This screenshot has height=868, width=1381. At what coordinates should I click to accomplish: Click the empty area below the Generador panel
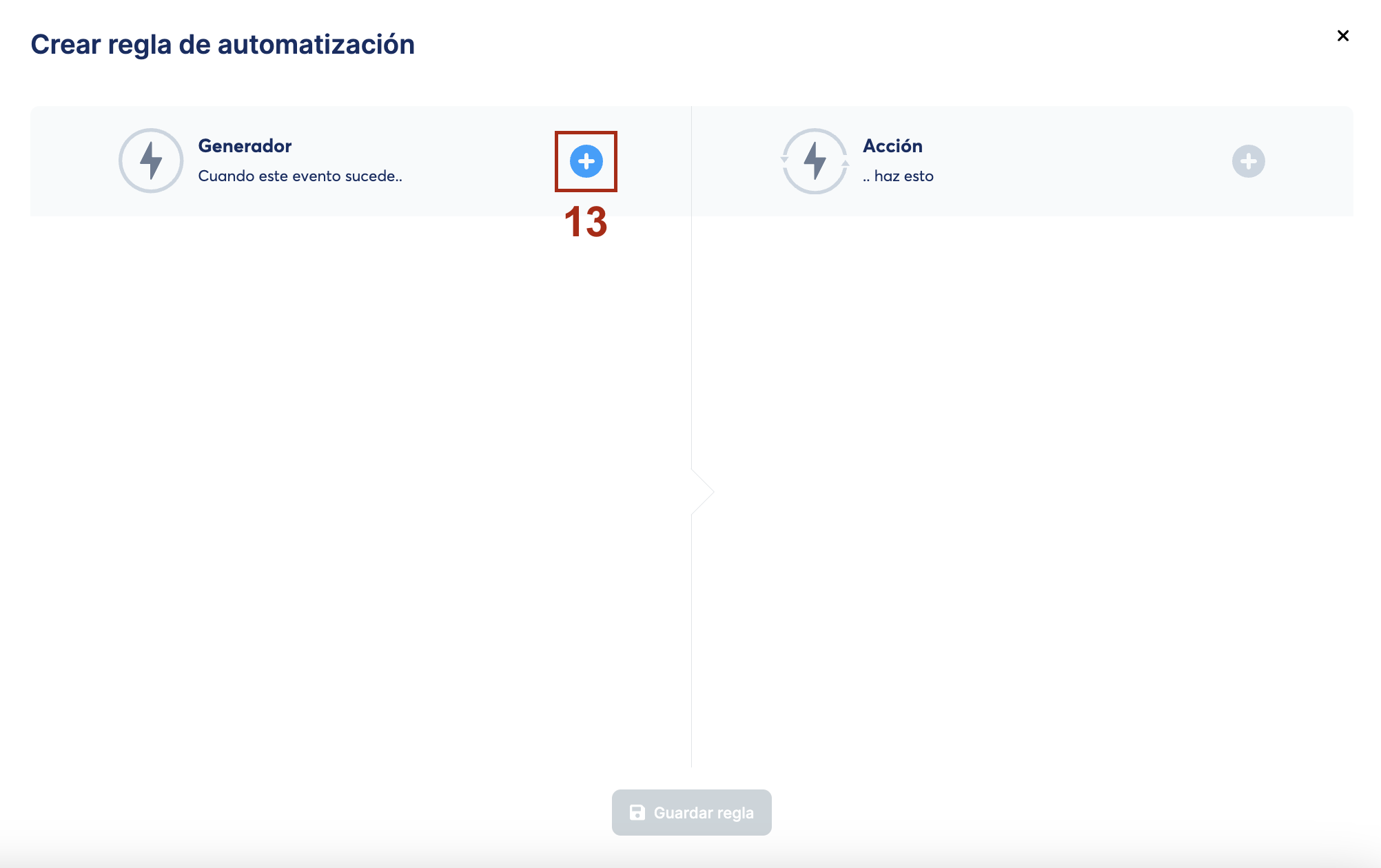[358, 482]
